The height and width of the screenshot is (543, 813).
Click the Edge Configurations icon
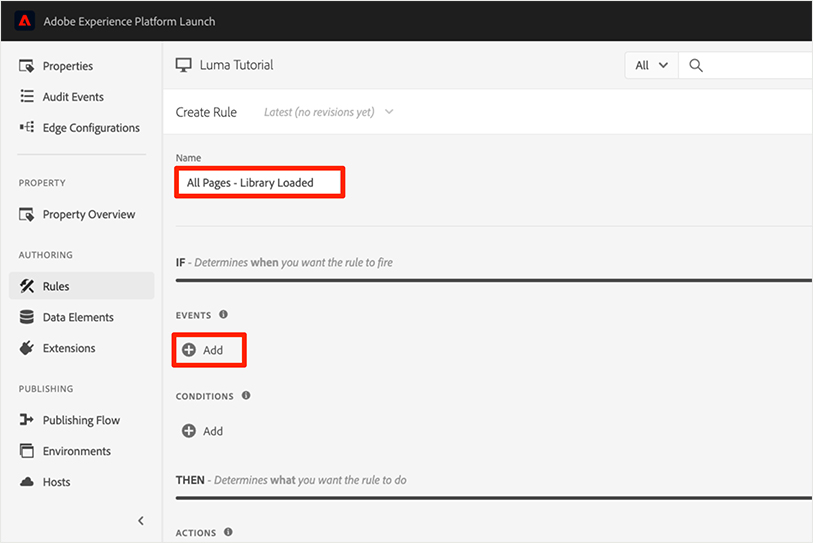[x=26, y=127]
